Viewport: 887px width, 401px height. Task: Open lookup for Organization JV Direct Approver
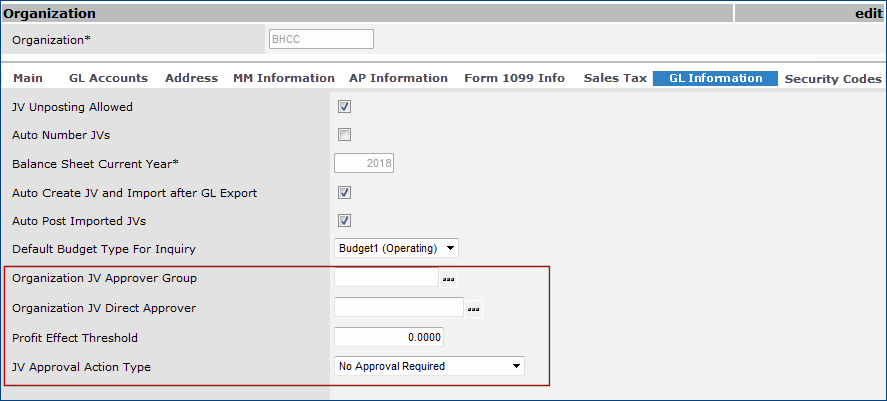coord(474,309)
